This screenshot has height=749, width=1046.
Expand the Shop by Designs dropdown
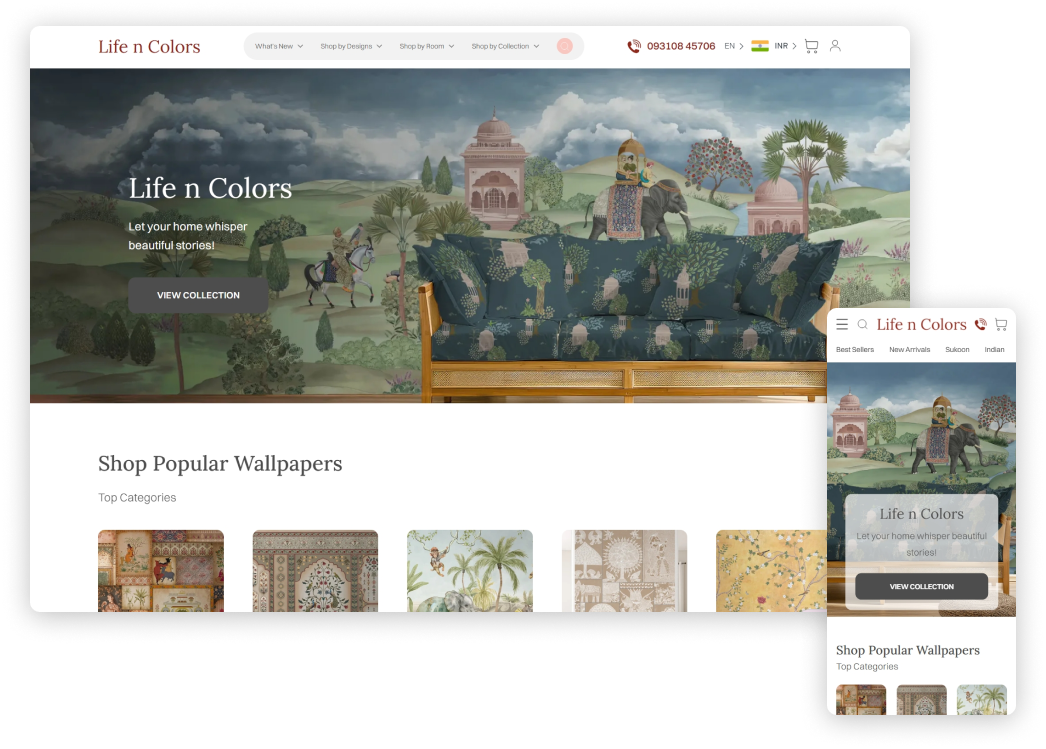pos(351,46)
